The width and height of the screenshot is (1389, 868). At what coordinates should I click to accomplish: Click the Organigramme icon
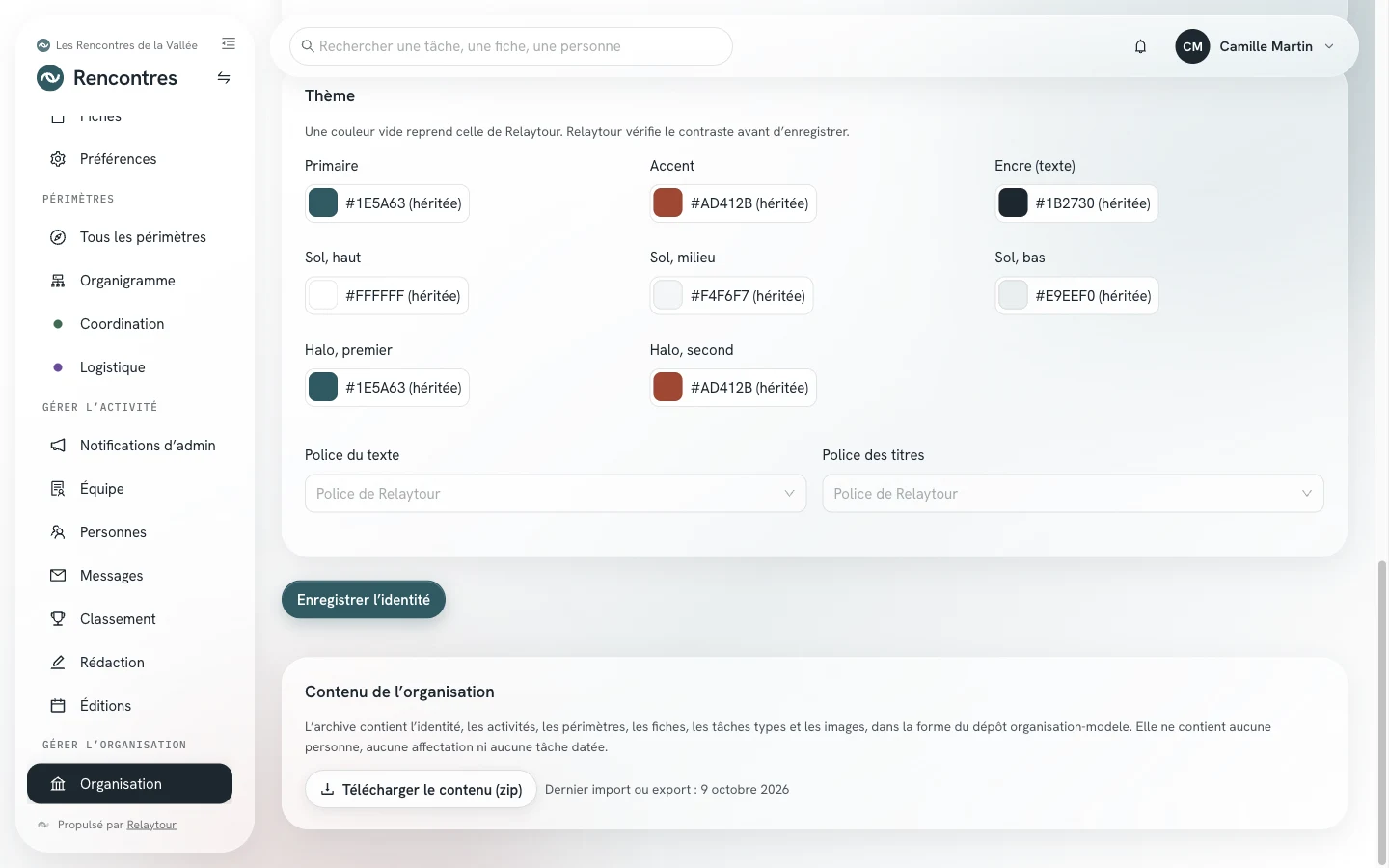(58, 281)
